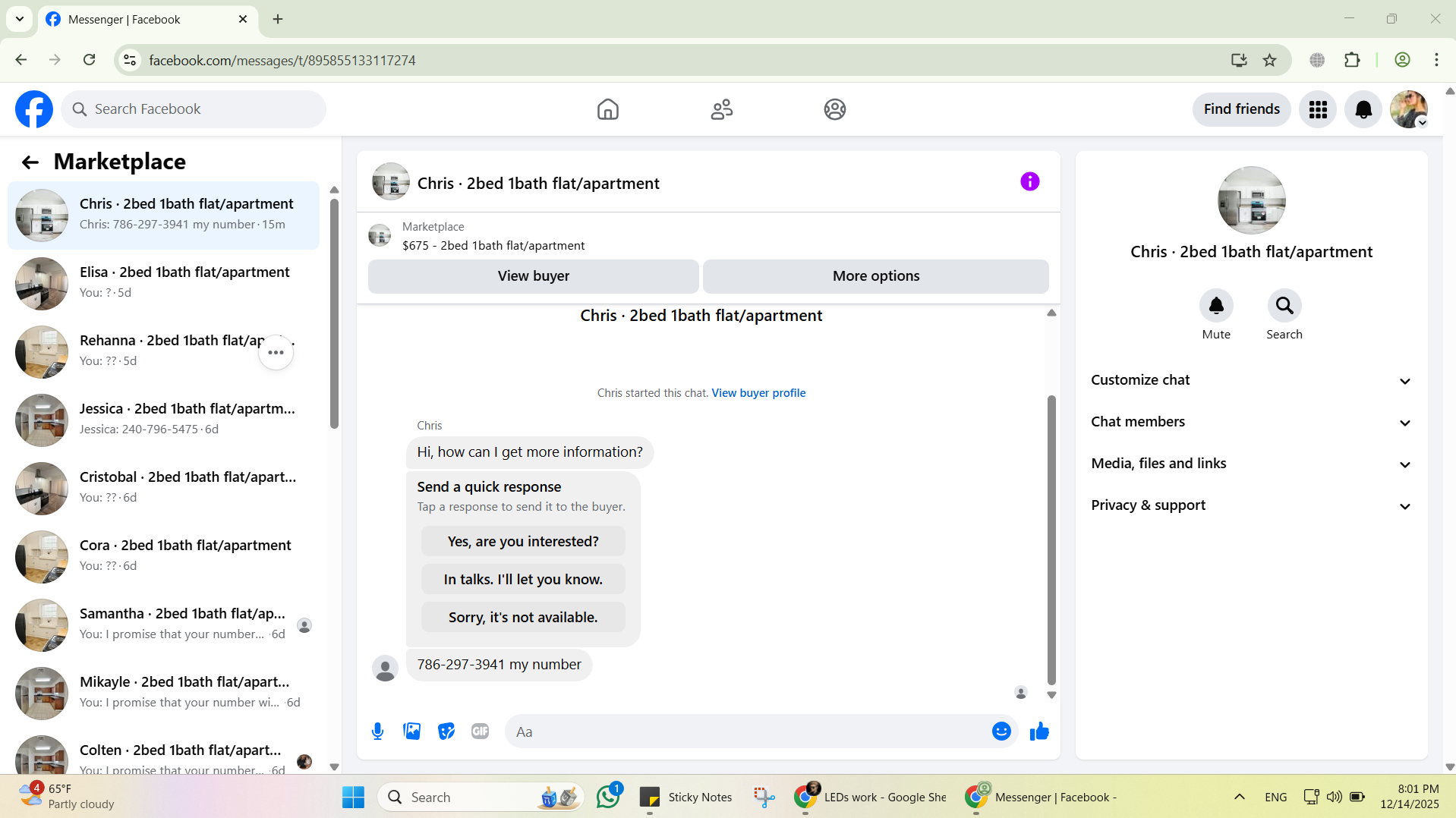Open Mikayle conversation in list
Image resolution: width=1456 pixels, height=818 pixels.
pos(163,693)
